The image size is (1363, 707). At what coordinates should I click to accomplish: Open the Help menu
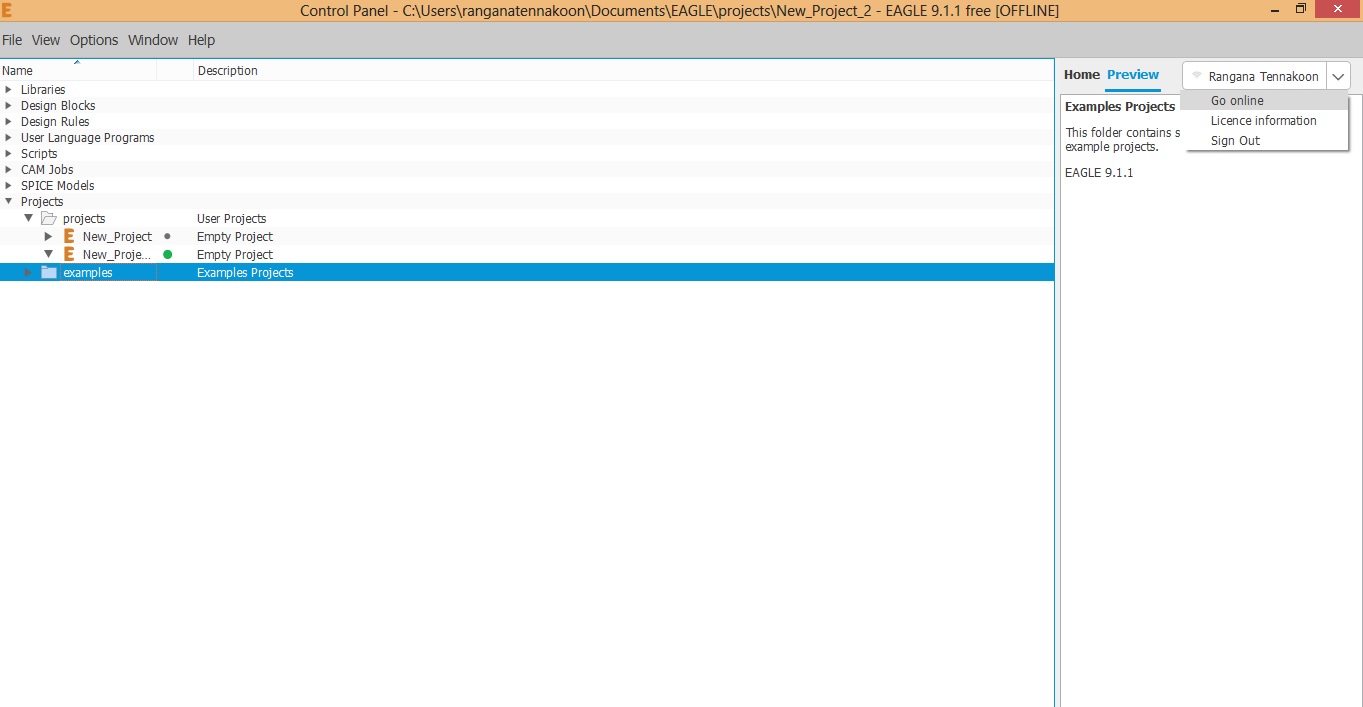(x=201, y=40)
